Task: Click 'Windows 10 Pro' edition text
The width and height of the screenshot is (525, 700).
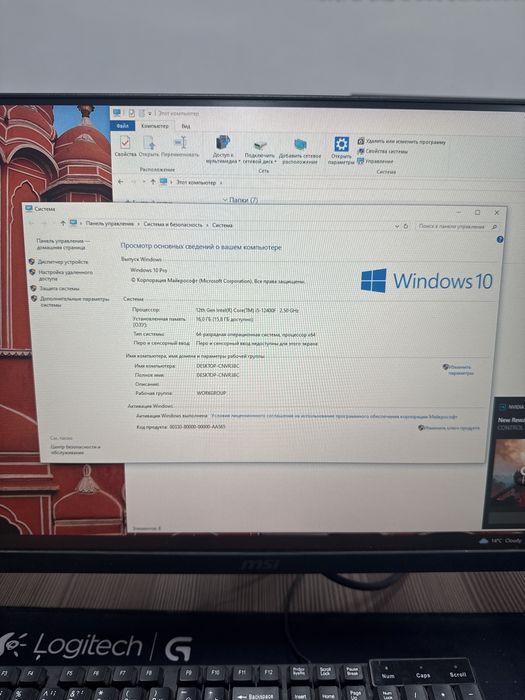Action: [x=149, y=270]
